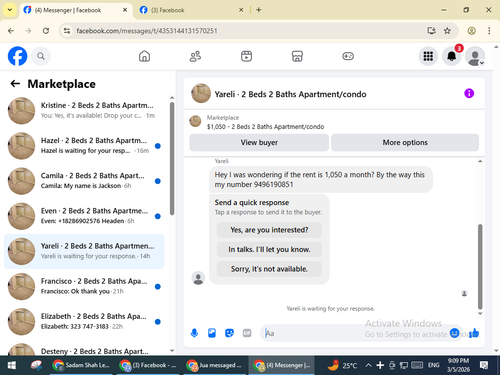Reload the page with browser refresh icon
The height and width of the screenshot is (375, 500).
click(46, 31)
